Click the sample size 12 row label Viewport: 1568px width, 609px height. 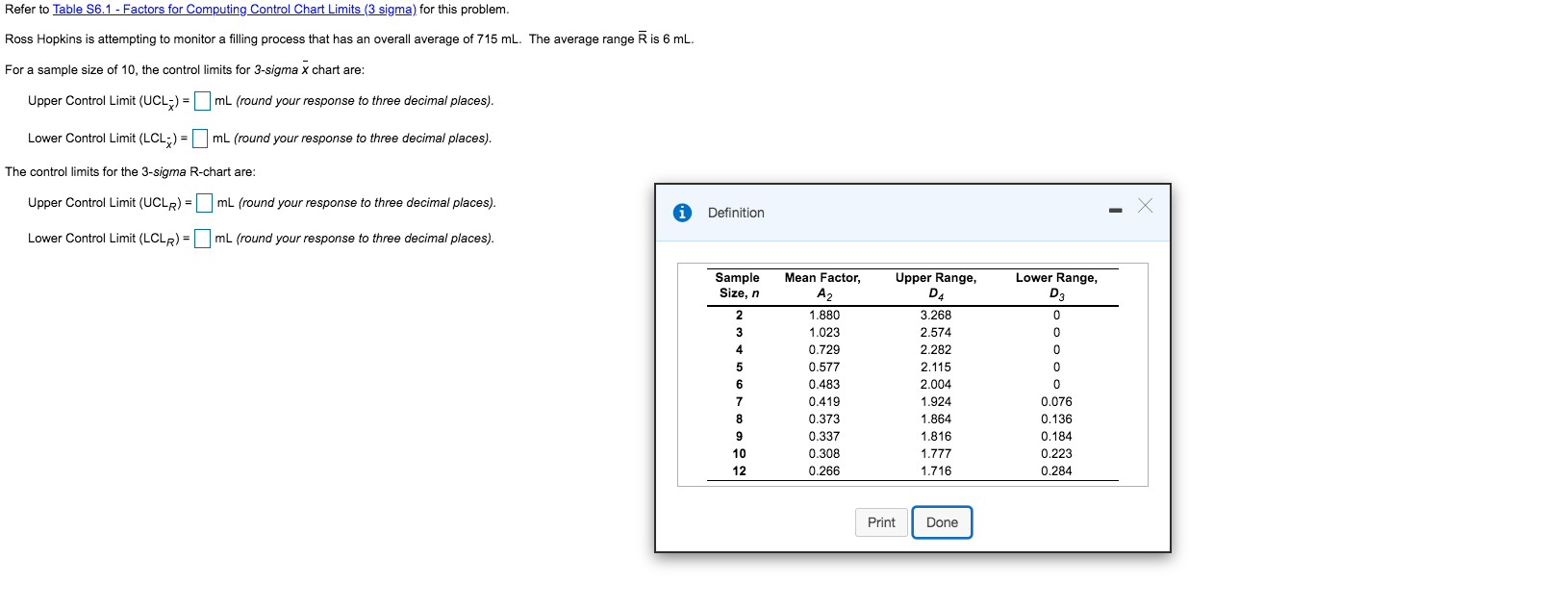tap(739, 471)
